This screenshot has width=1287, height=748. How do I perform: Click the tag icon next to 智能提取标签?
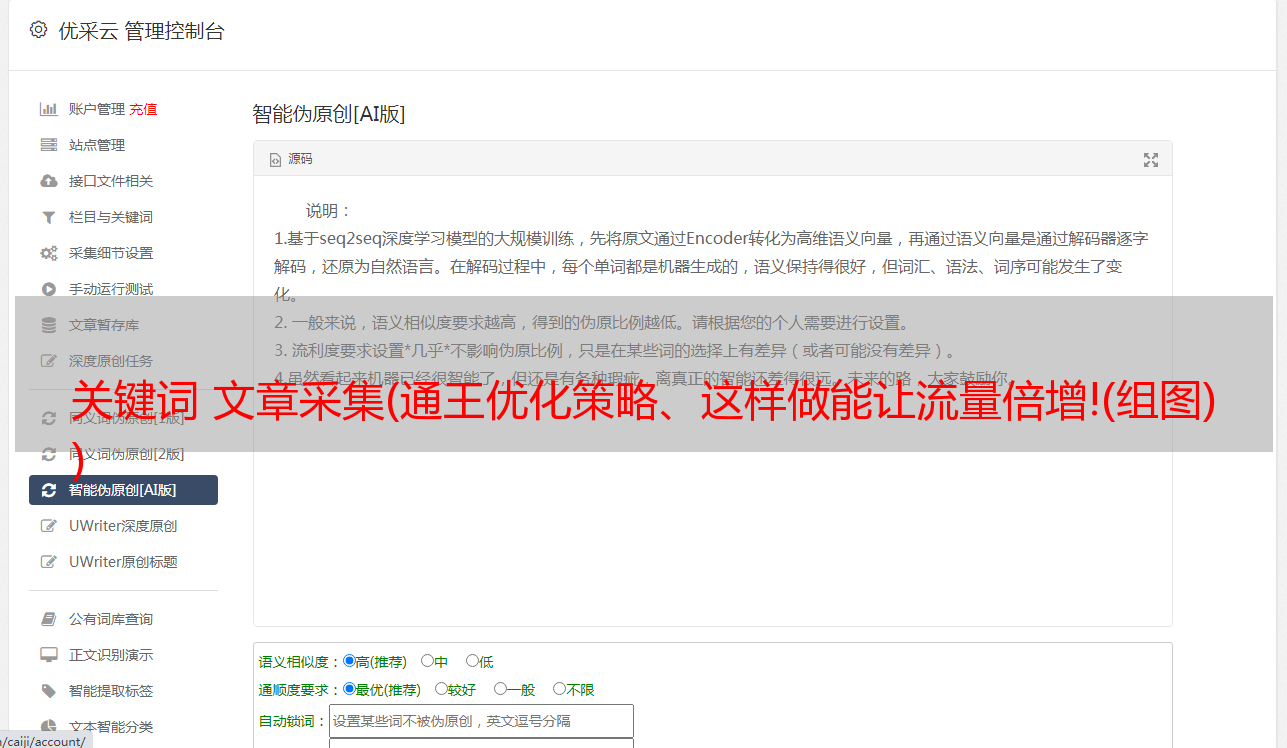pos(48,691)
